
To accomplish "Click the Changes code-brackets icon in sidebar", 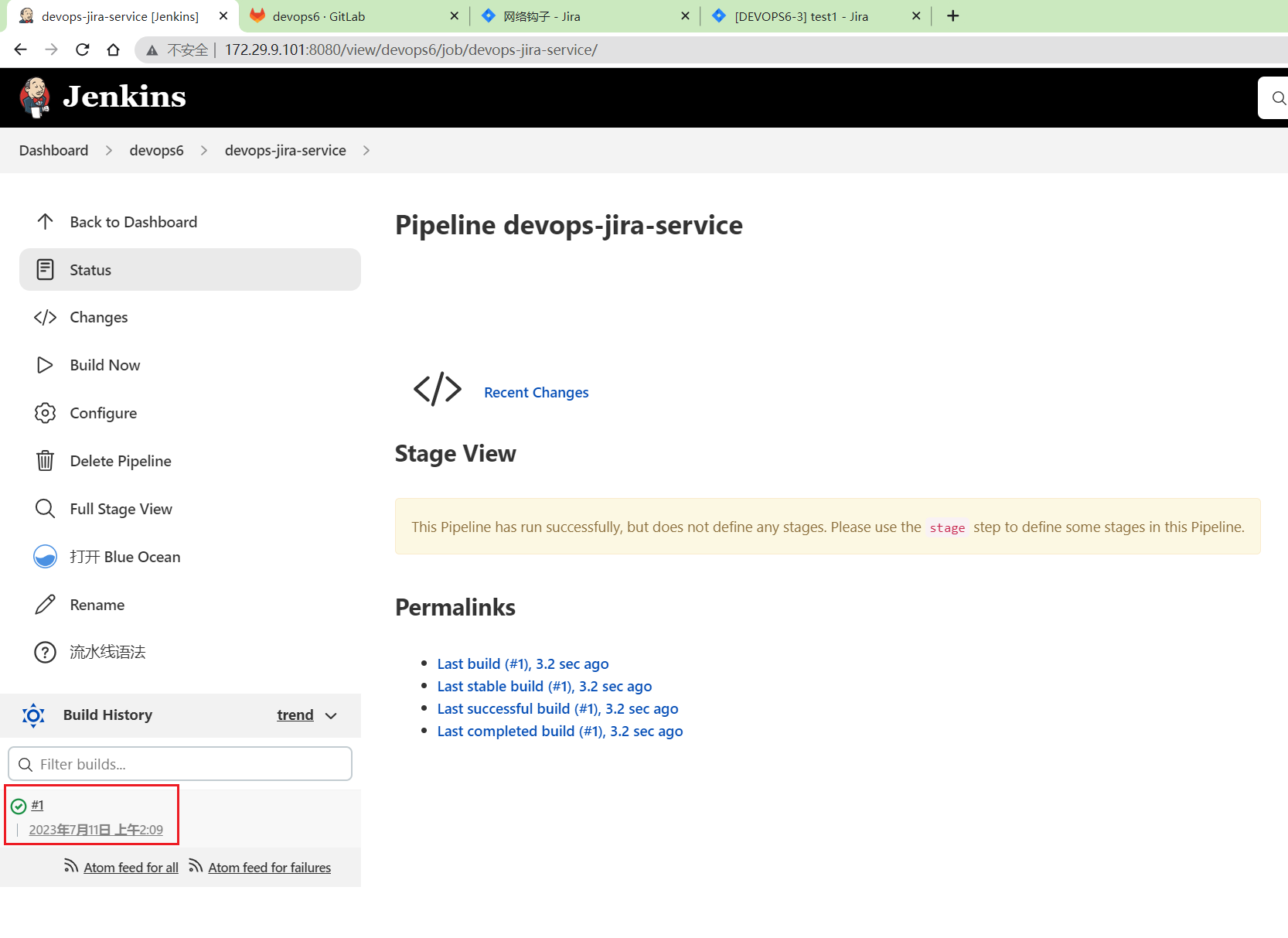I will 45,318.
